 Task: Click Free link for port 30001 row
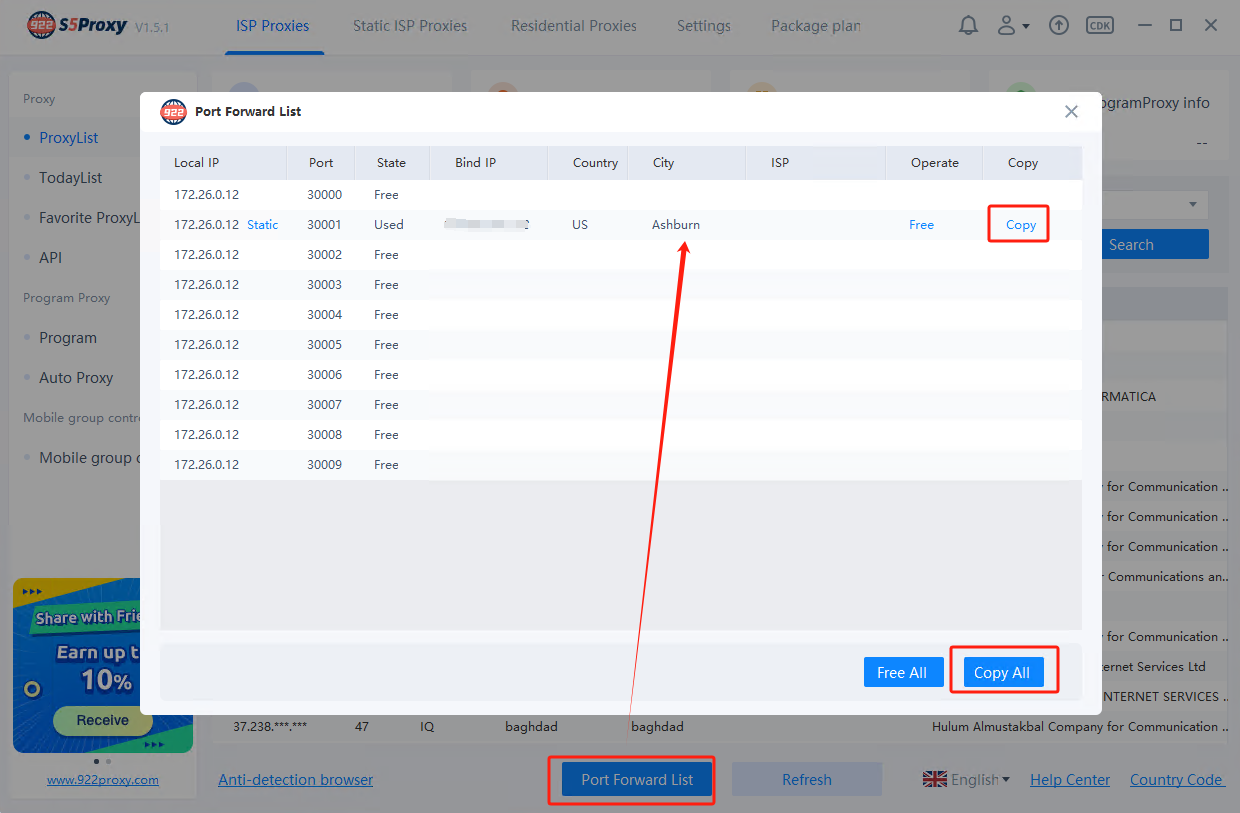tap(921, 225)
